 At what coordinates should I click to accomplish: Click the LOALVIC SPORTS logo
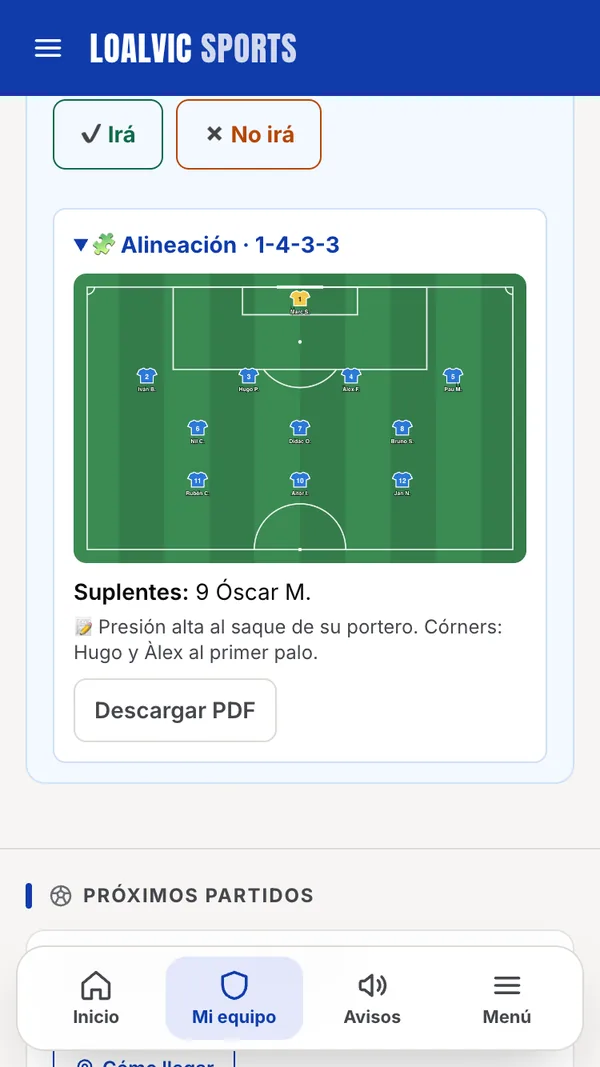pyautogui.click(x=193, y=48)
